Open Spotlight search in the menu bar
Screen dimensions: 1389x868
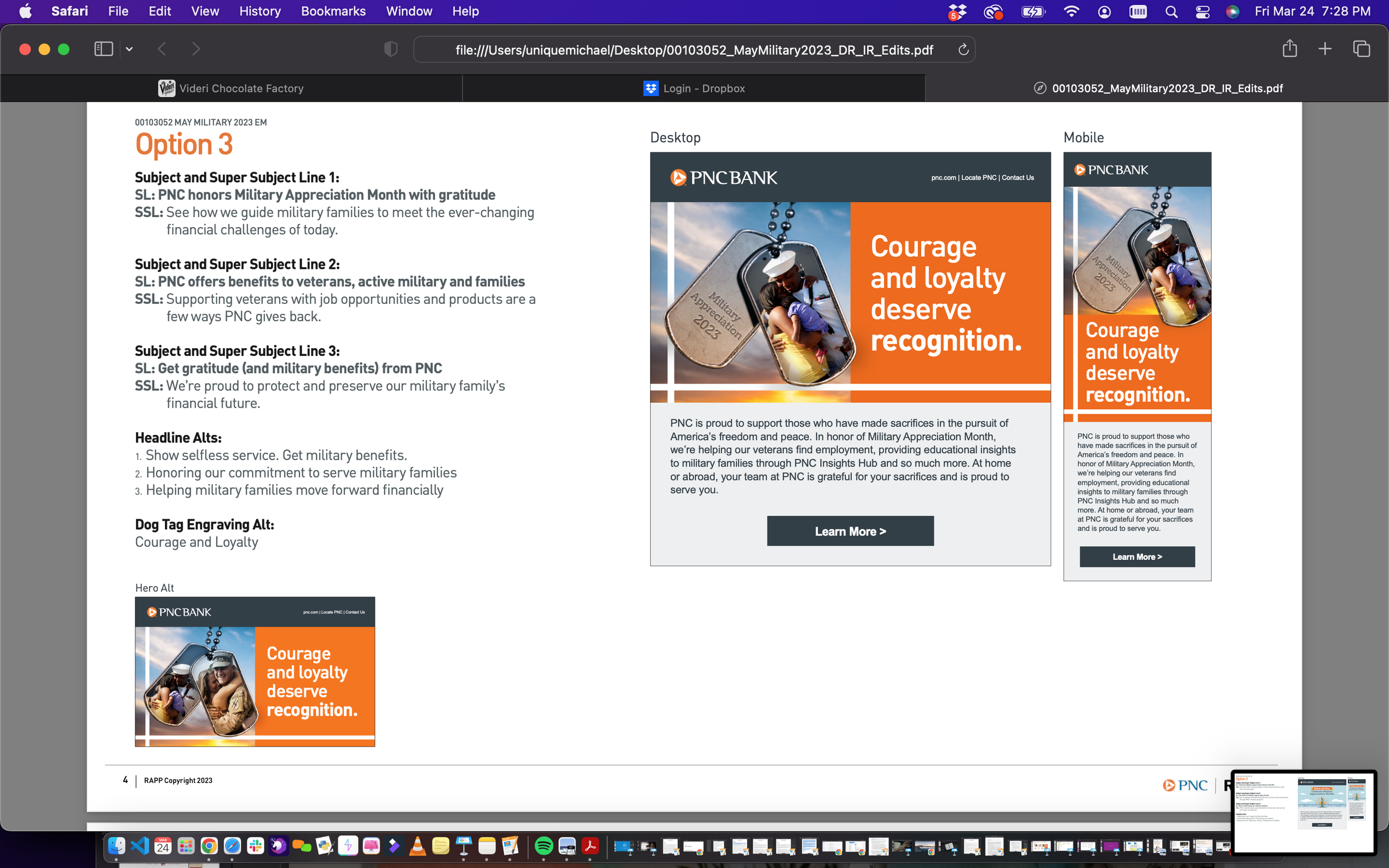coord(1171,12)
